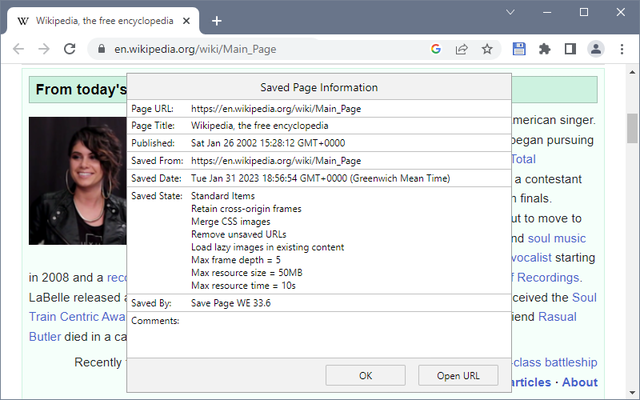
Task: Click 'Merge CSS images' text
Action: click(231, 222)
